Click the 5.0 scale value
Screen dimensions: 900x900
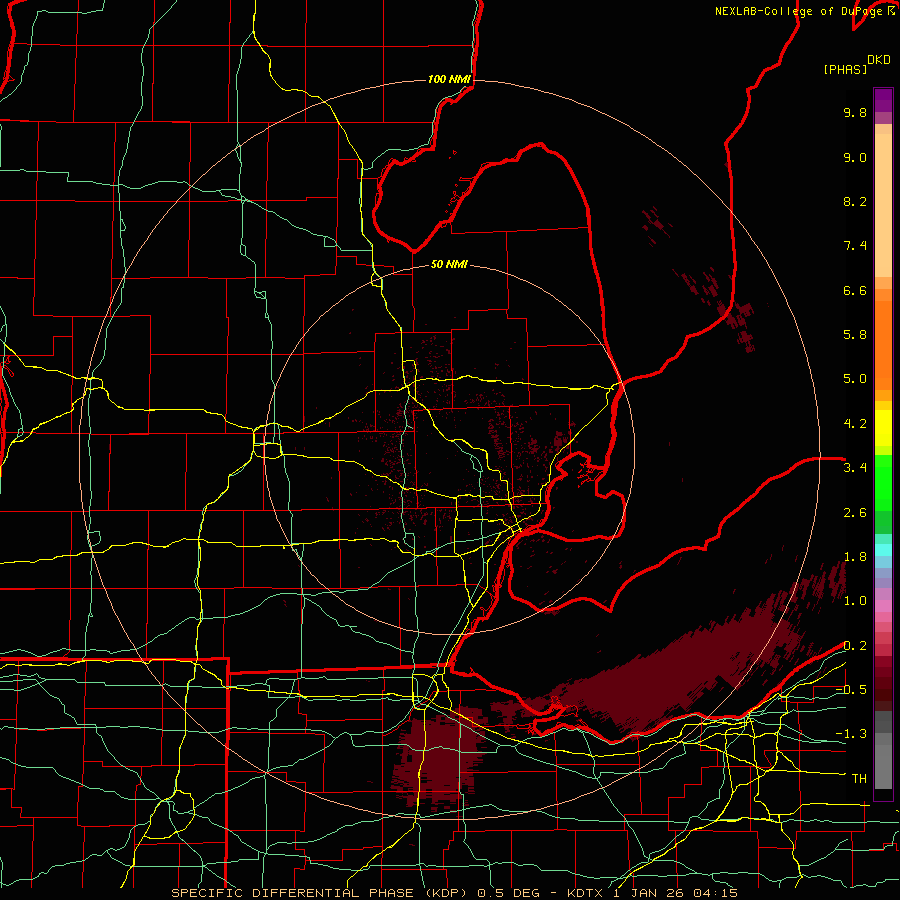tap(855, 379)
